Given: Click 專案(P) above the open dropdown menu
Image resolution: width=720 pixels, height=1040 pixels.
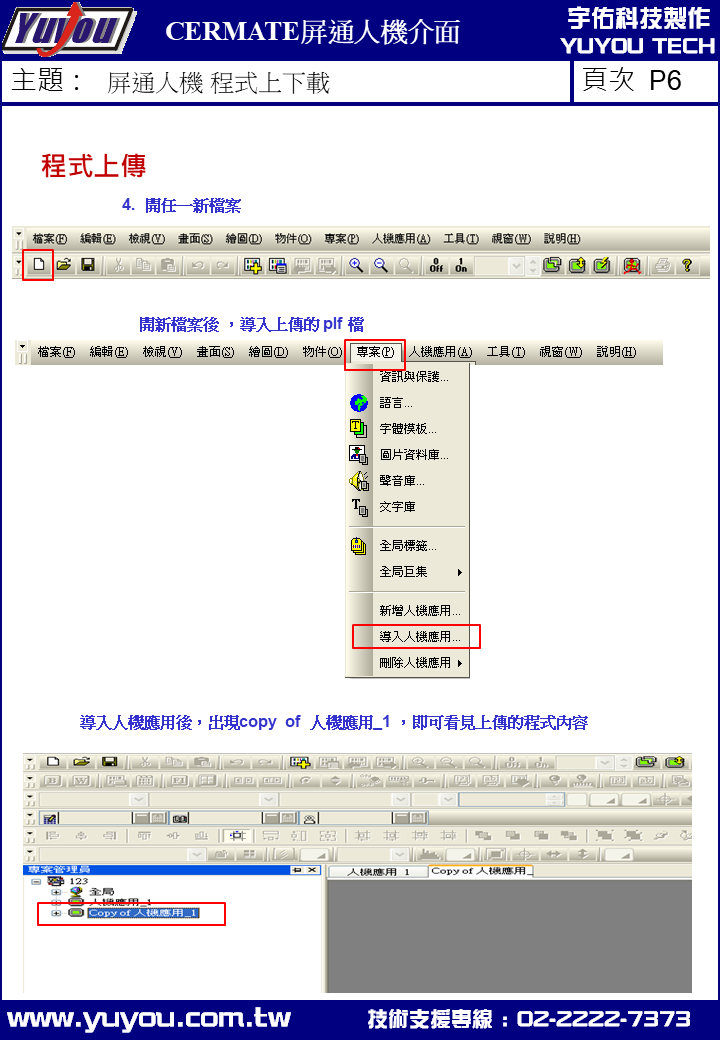Looking at the screenshot, I should click(x=375, y=352).
